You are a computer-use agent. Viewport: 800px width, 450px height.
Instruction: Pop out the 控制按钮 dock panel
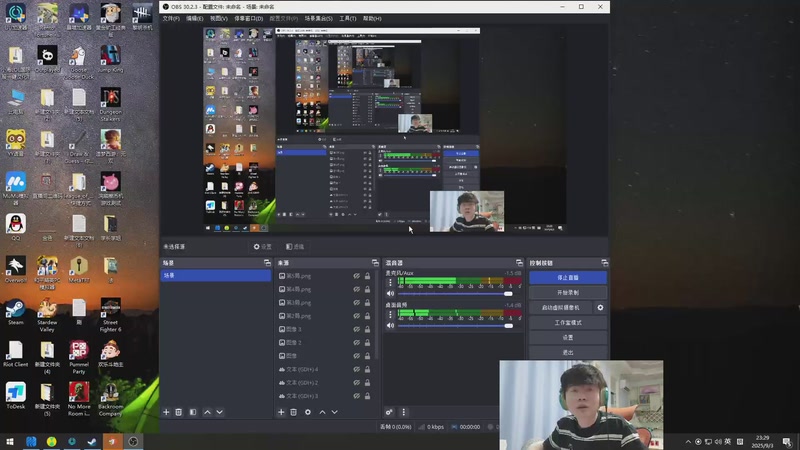605,263
